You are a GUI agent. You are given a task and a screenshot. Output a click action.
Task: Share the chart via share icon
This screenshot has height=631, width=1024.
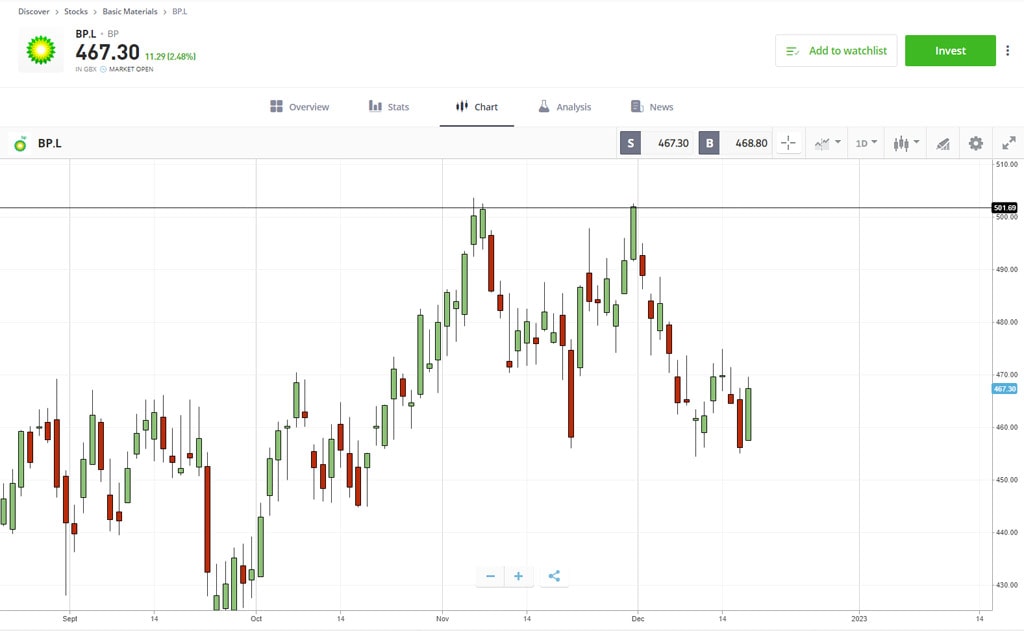[x=554, y=576]
